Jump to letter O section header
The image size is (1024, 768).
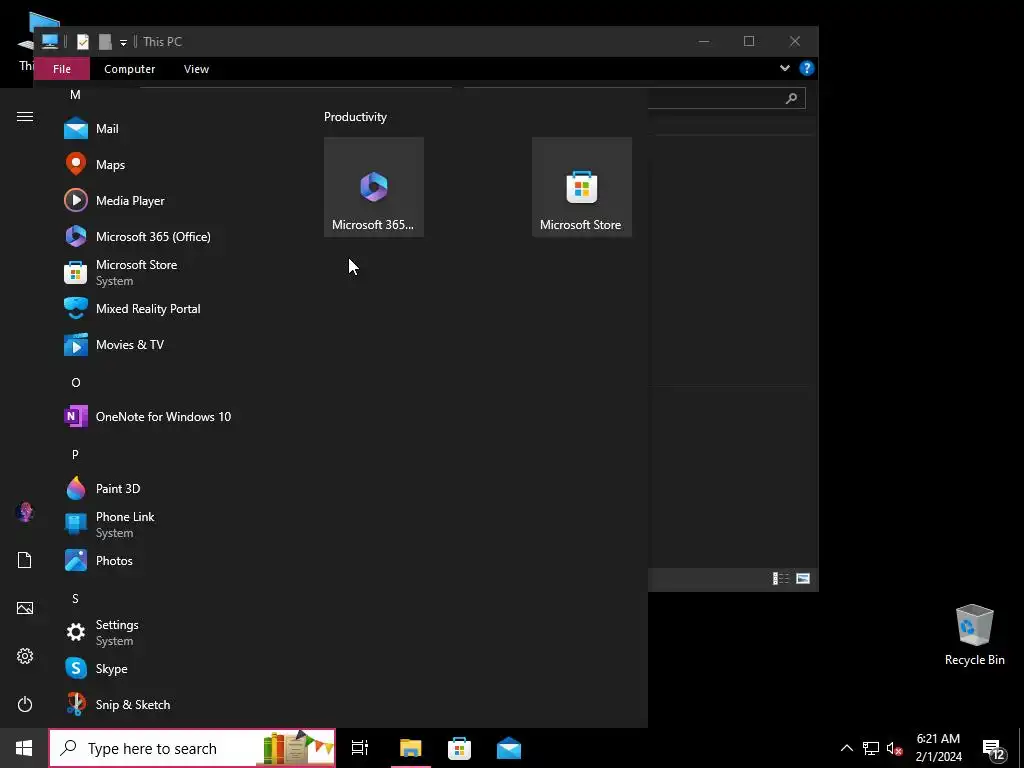click(x=76, y=383)
